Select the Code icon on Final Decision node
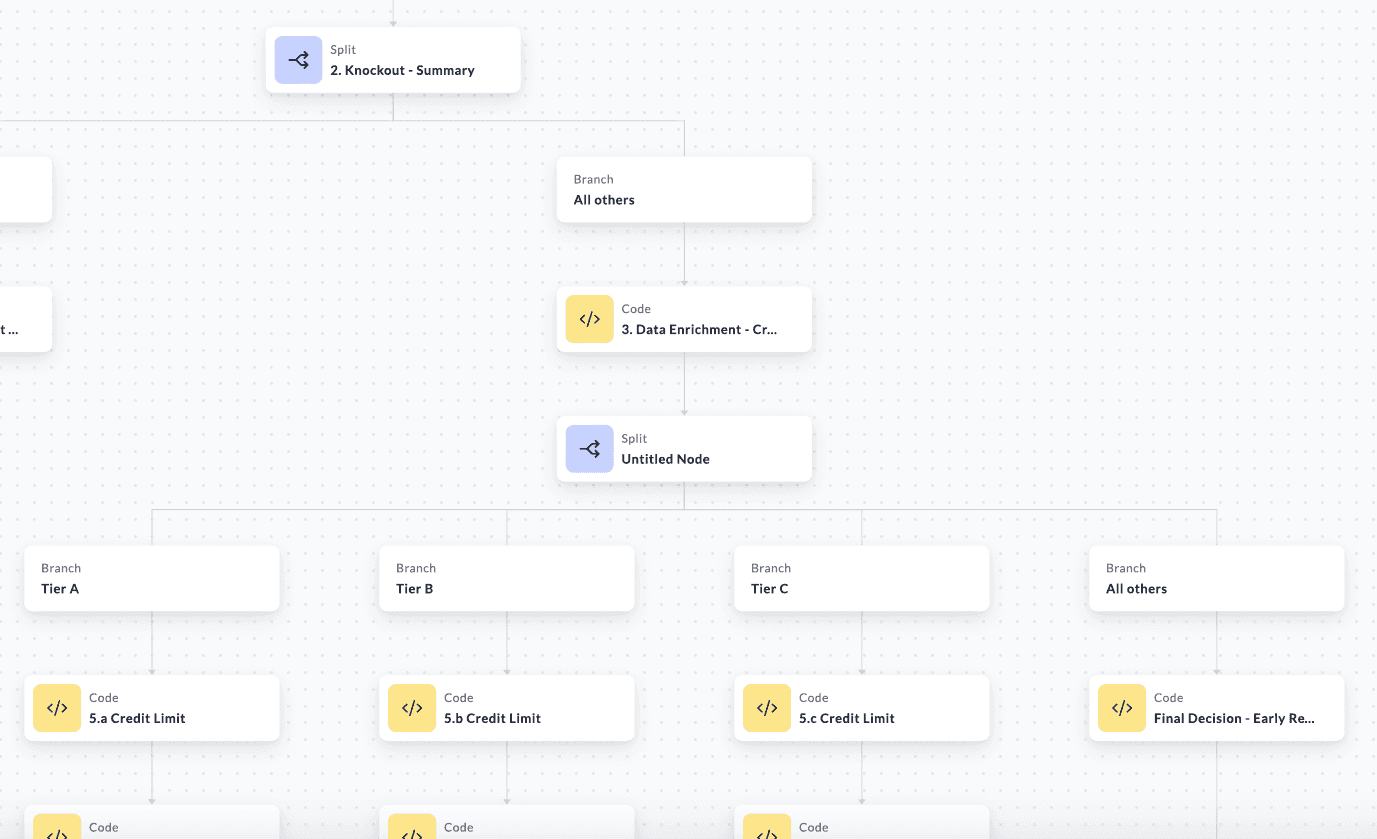Image resolution: width=1377 pixels, height=839 pixels. [1122, 707]
